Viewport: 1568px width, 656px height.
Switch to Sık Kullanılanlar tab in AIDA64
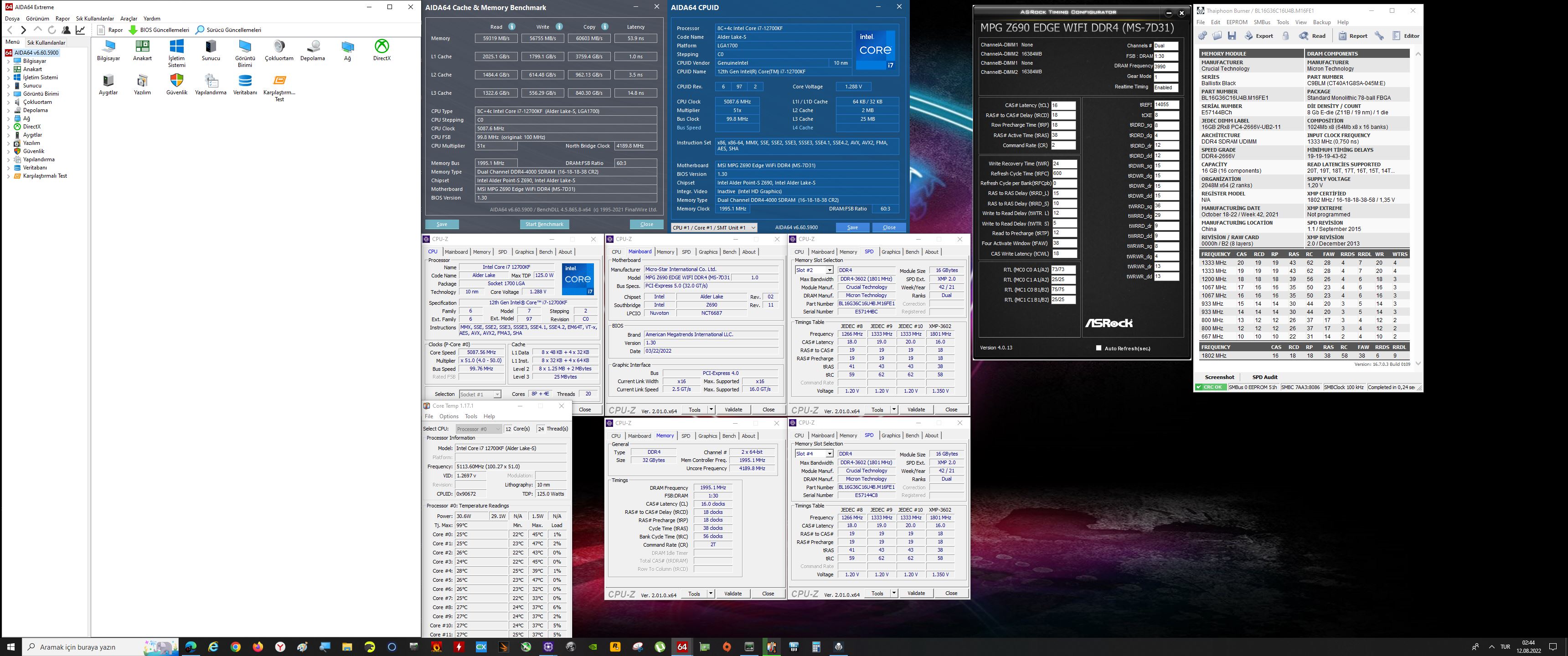(x=46, y=43)
